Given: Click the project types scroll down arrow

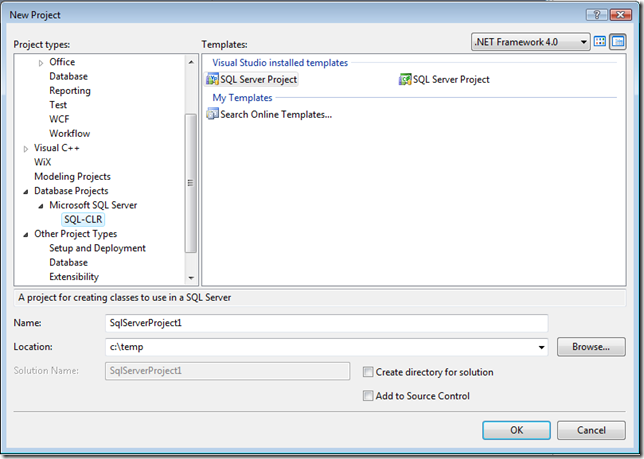Looking at the screenshot, I should tap(191, 278).
